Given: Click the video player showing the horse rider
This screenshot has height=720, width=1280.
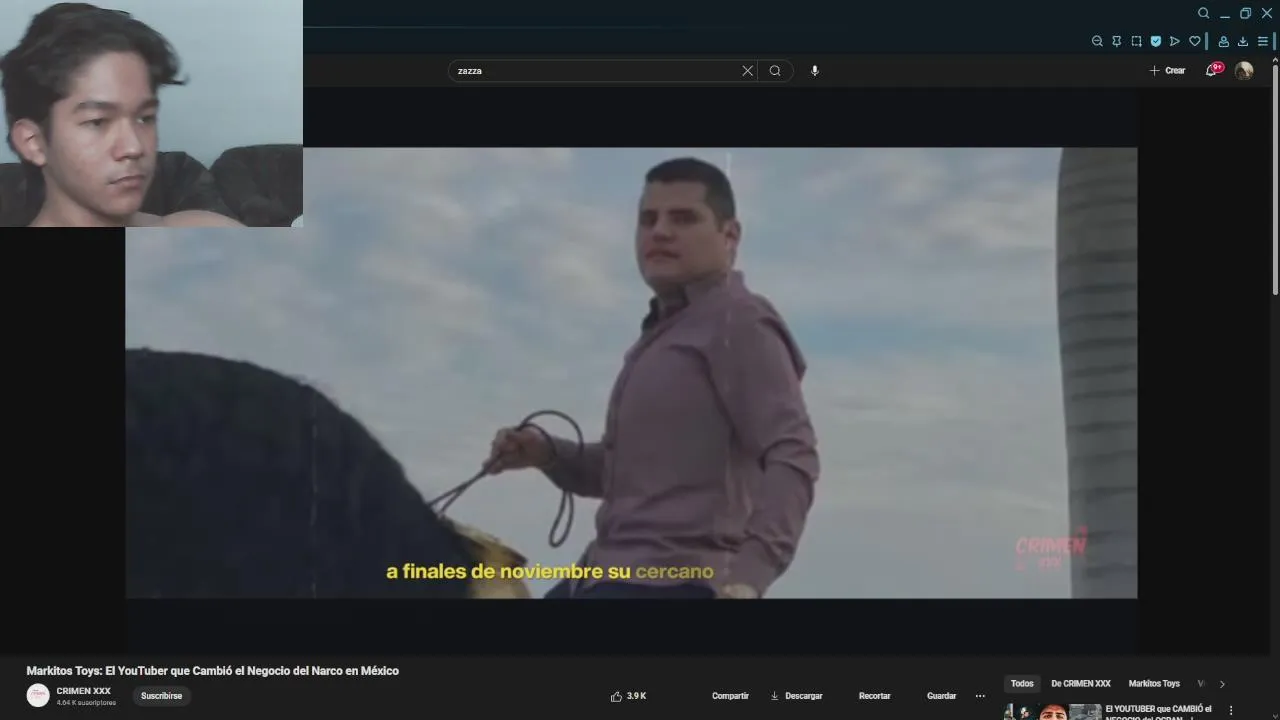Looking at the screenshot, I should click(631, 373).
